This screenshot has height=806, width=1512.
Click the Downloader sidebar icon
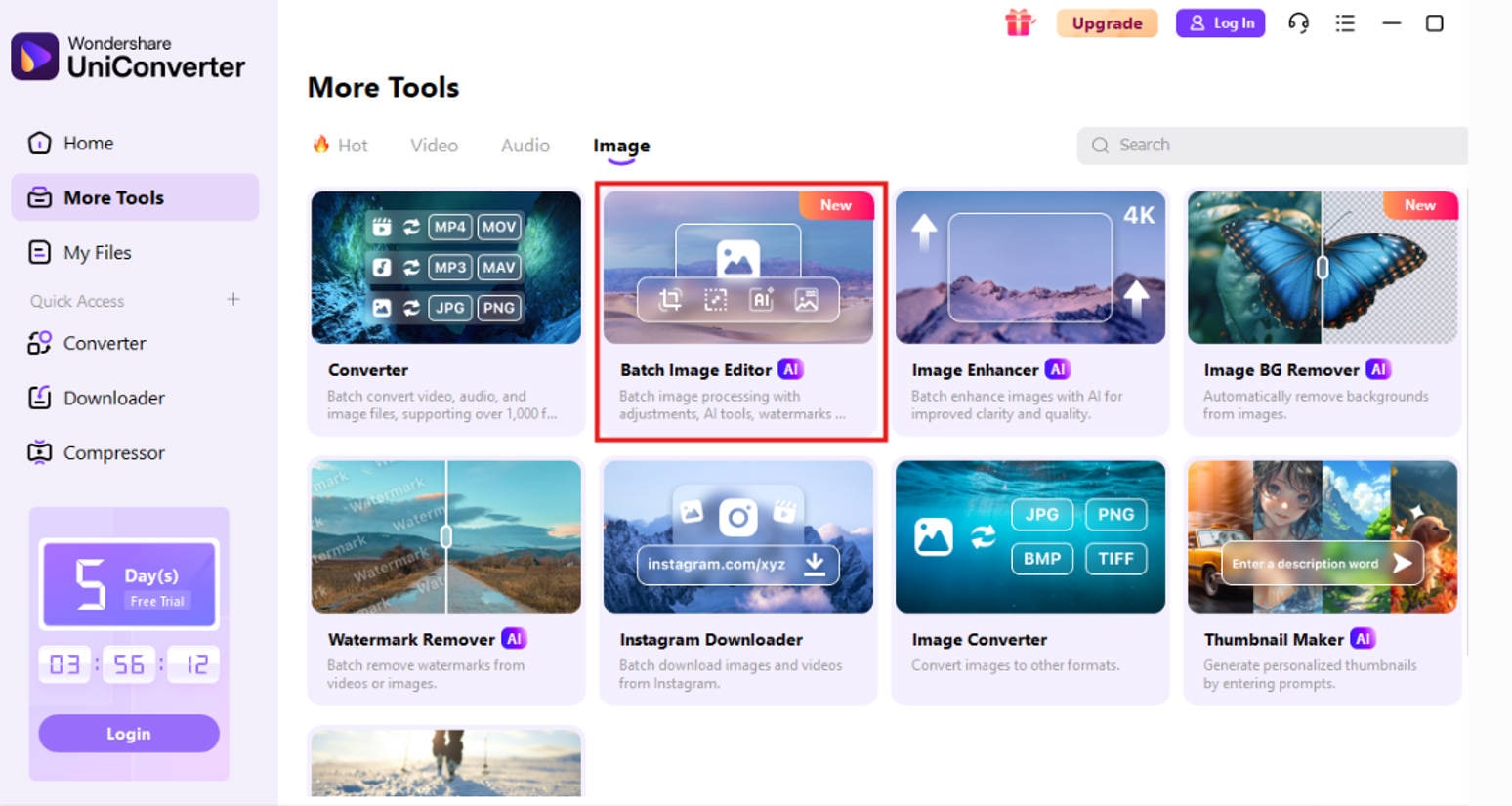[x=39, y=398]
